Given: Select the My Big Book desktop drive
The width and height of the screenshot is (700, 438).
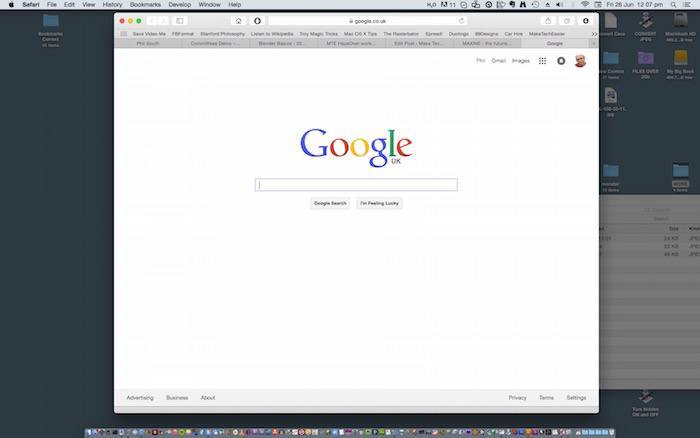Looking at the screenshot, I should (680, 65).
